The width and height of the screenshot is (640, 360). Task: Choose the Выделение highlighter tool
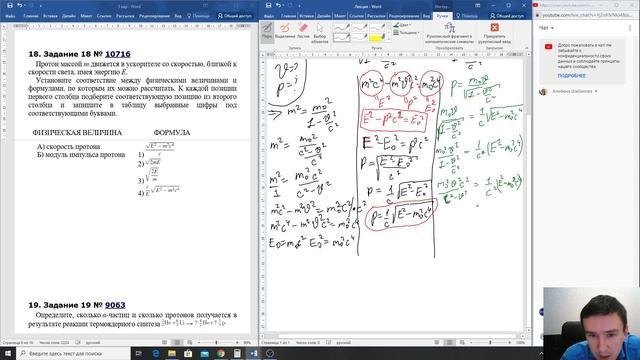pyautogui.click(x=285, y=31)
